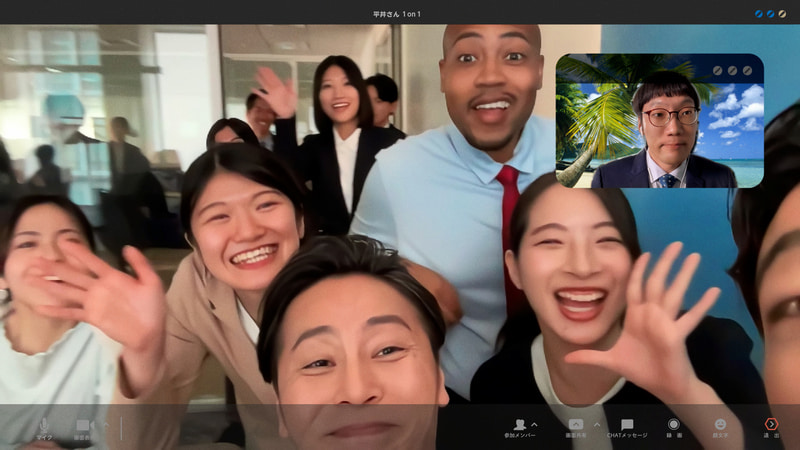Click the second blue icon in title bar

tap(770, 13)
